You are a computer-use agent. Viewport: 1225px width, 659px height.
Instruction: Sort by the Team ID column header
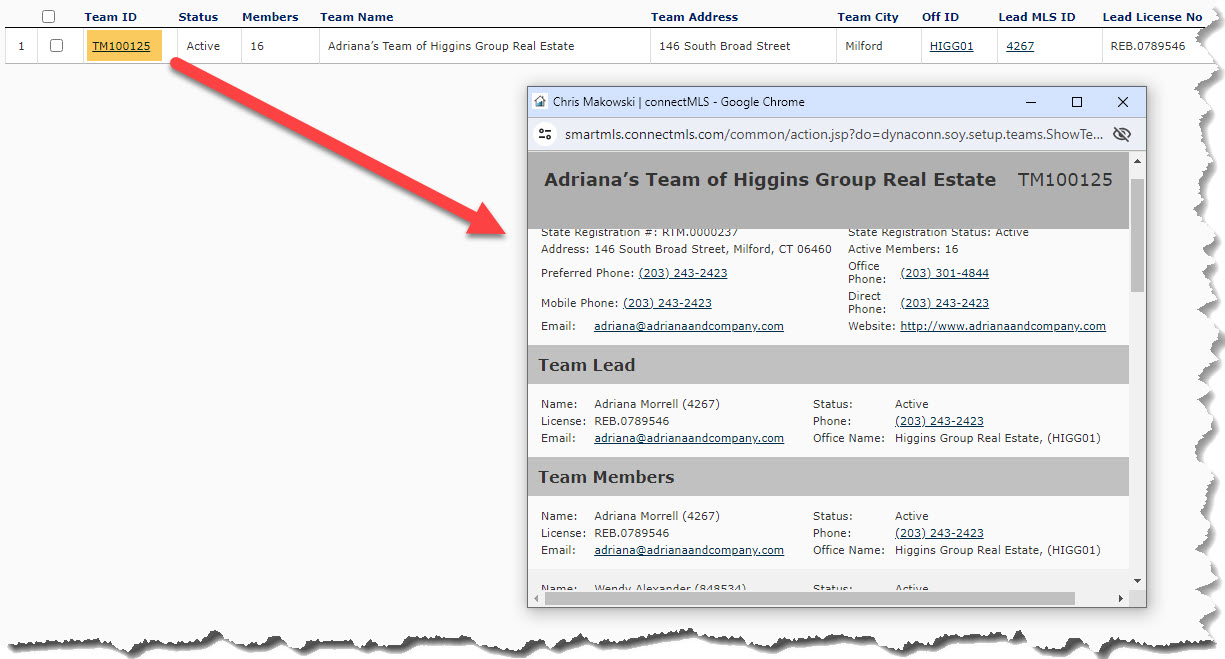(x=110, y=17)
